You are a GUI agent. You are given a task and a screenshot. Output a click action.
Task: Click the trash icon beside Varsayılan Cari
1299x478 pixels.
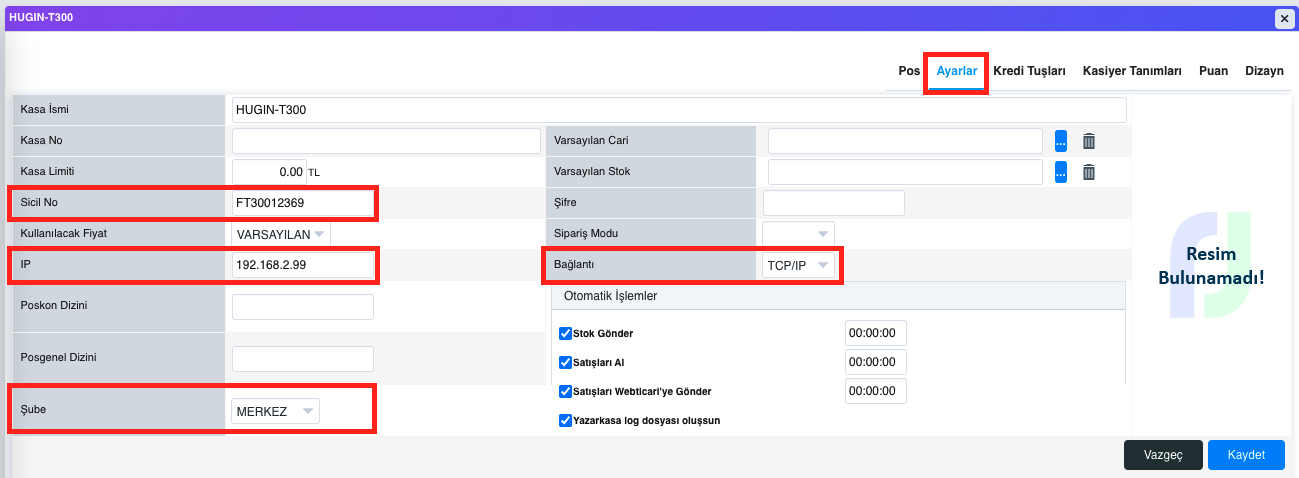pyautogui.click(x=1089, y=141)
